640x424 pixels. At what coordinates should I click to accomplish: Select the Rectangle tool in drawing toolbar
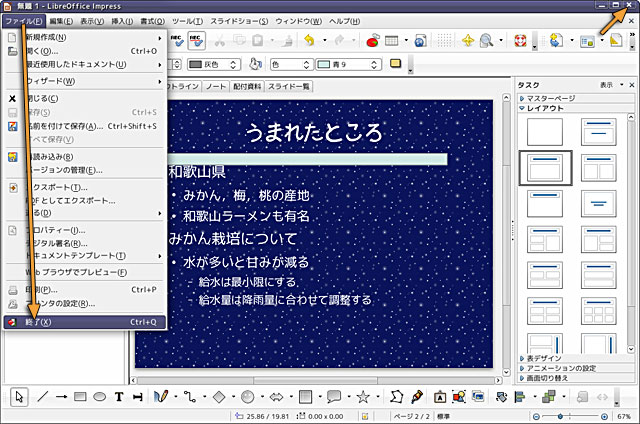[81, 397]
